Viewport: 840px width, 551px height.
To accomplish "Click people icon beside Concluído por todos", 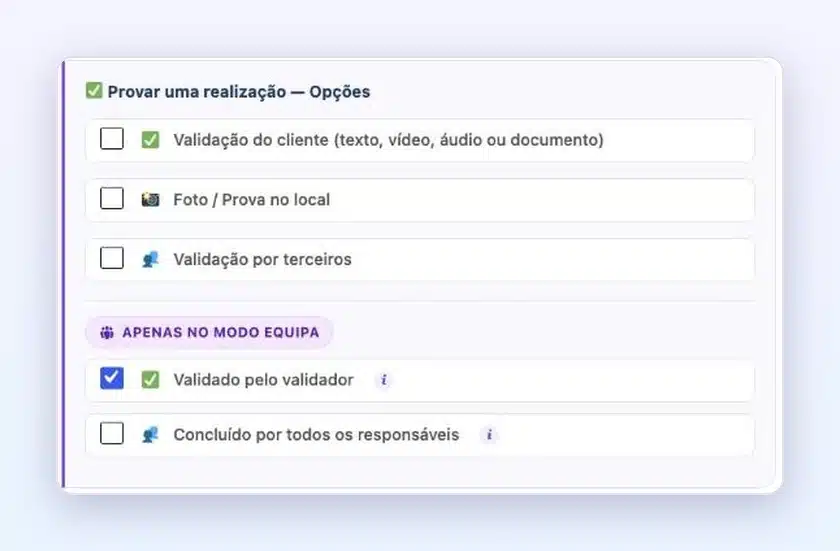I will click(x=151, y=434).
